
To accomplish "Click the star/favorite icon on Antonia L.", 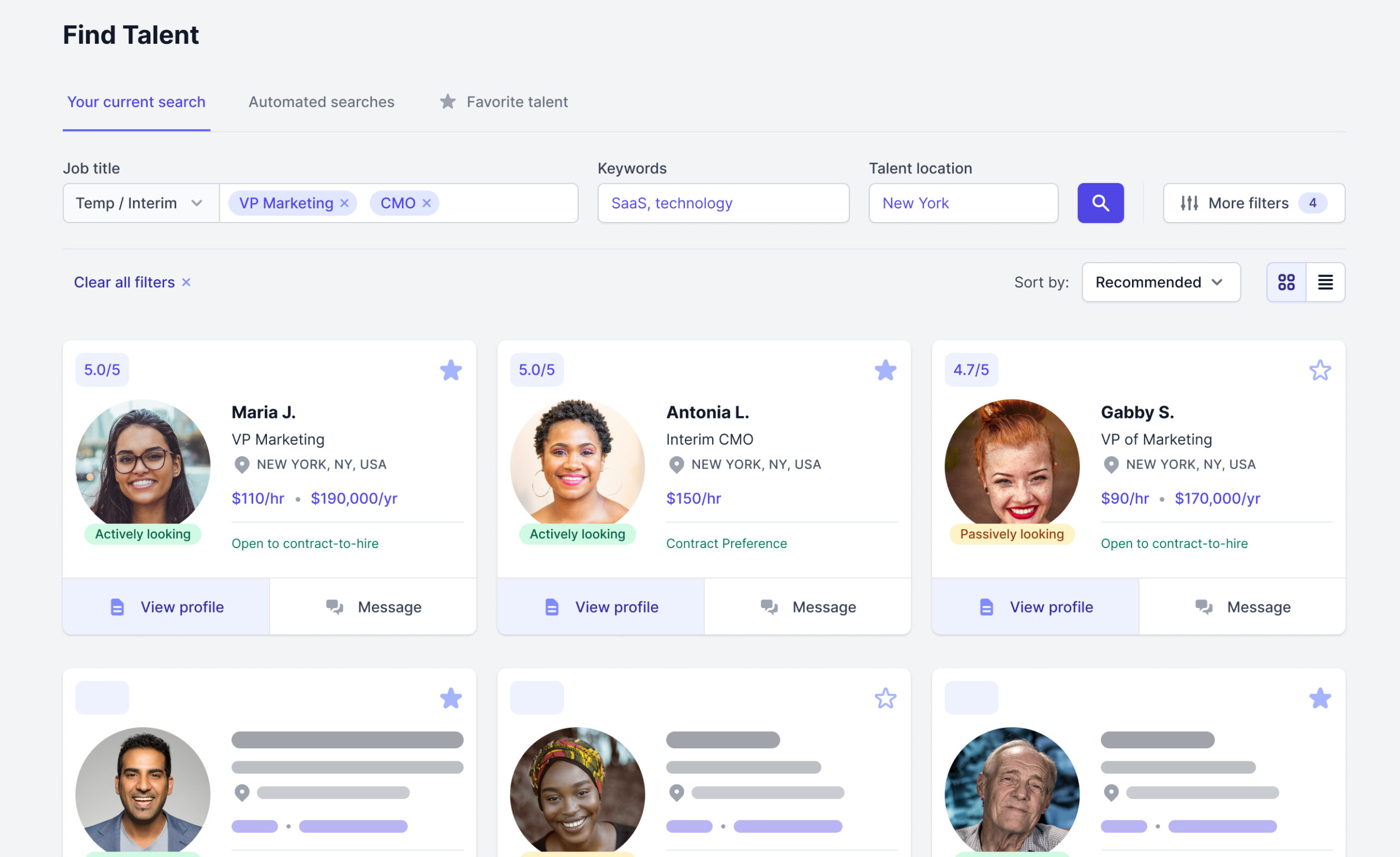I will [x=884, y=370].
